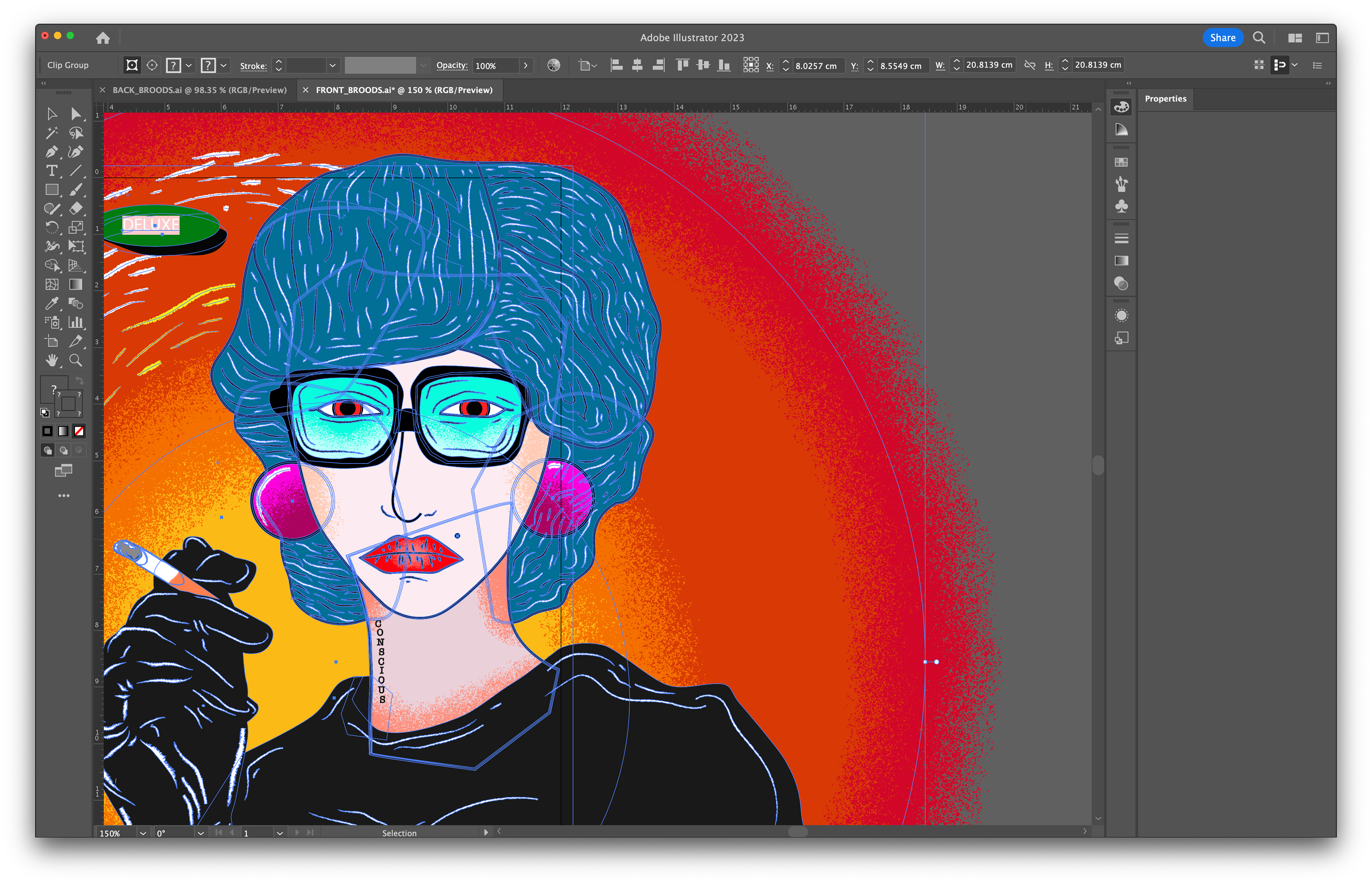The image size is (1372, 884).
Task: Pick the Symbol Sprayer tool
Action: click(52, 322)
